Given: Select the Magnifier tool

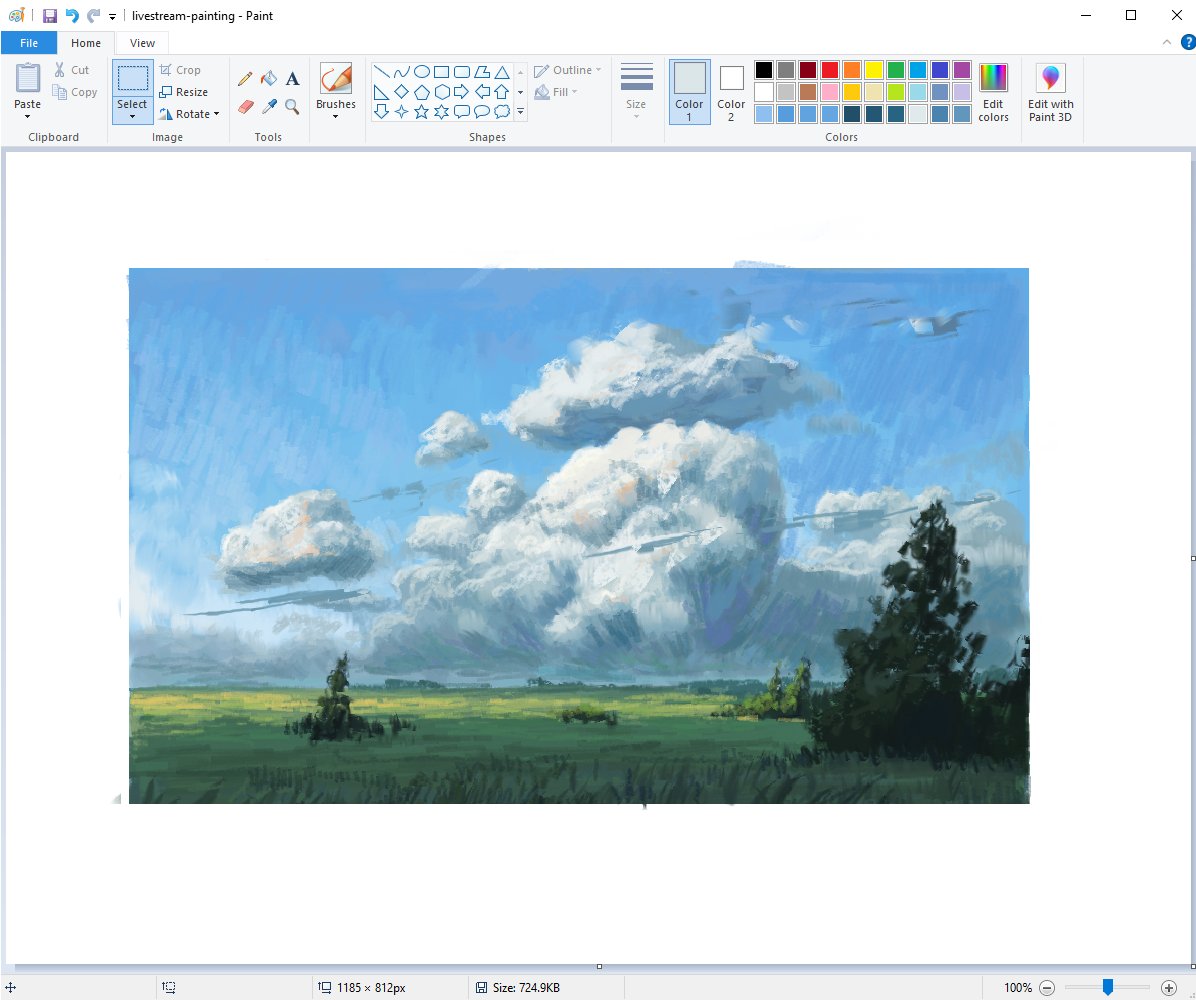Looking at the screenshot, I should 292,107.
